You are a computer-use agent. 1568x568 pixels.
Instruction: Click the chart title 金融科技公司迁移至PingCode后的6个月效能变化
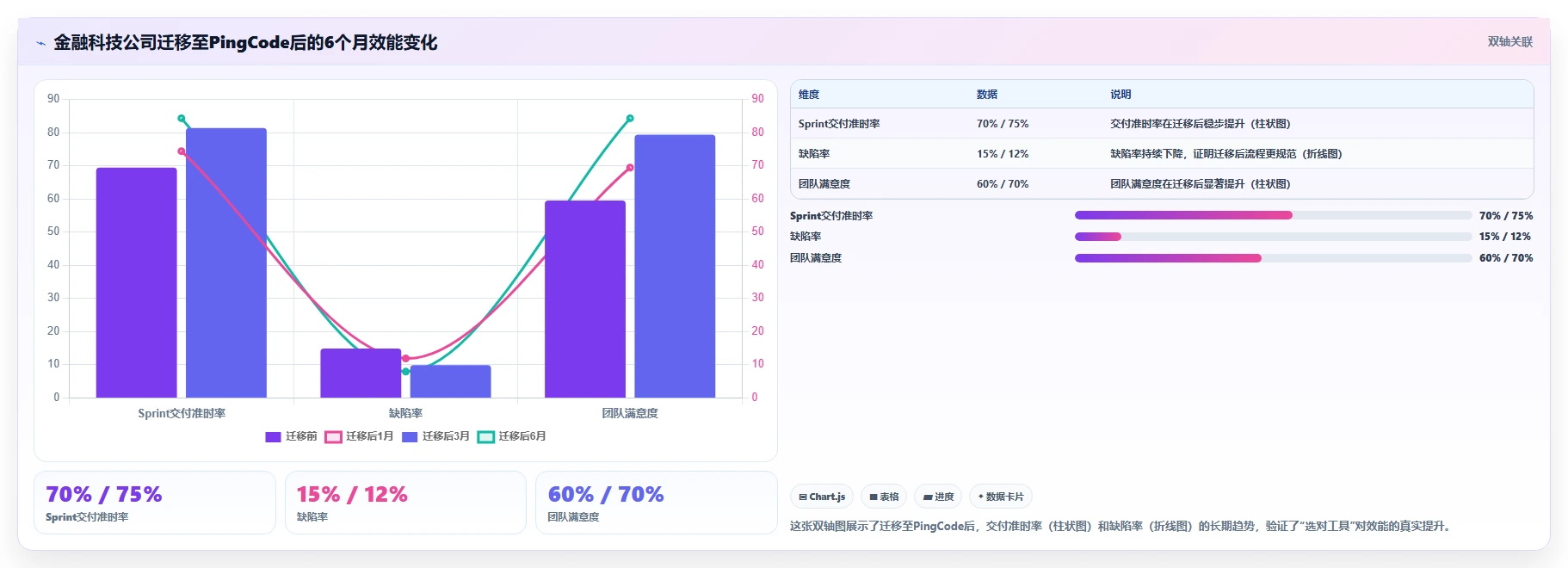pyautogui.click(x=245, y=42)
